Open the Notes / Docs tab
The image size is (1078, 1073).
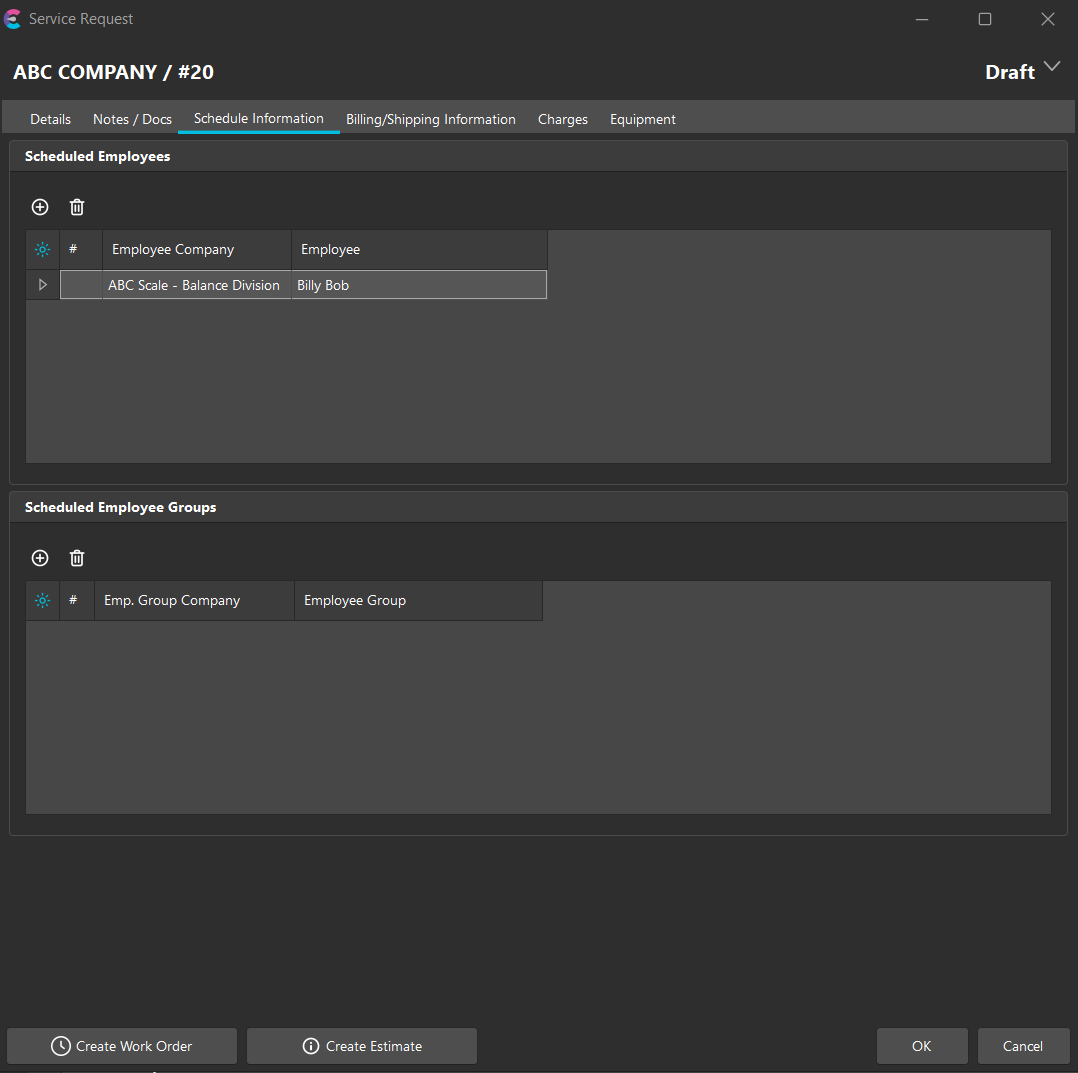132,119
